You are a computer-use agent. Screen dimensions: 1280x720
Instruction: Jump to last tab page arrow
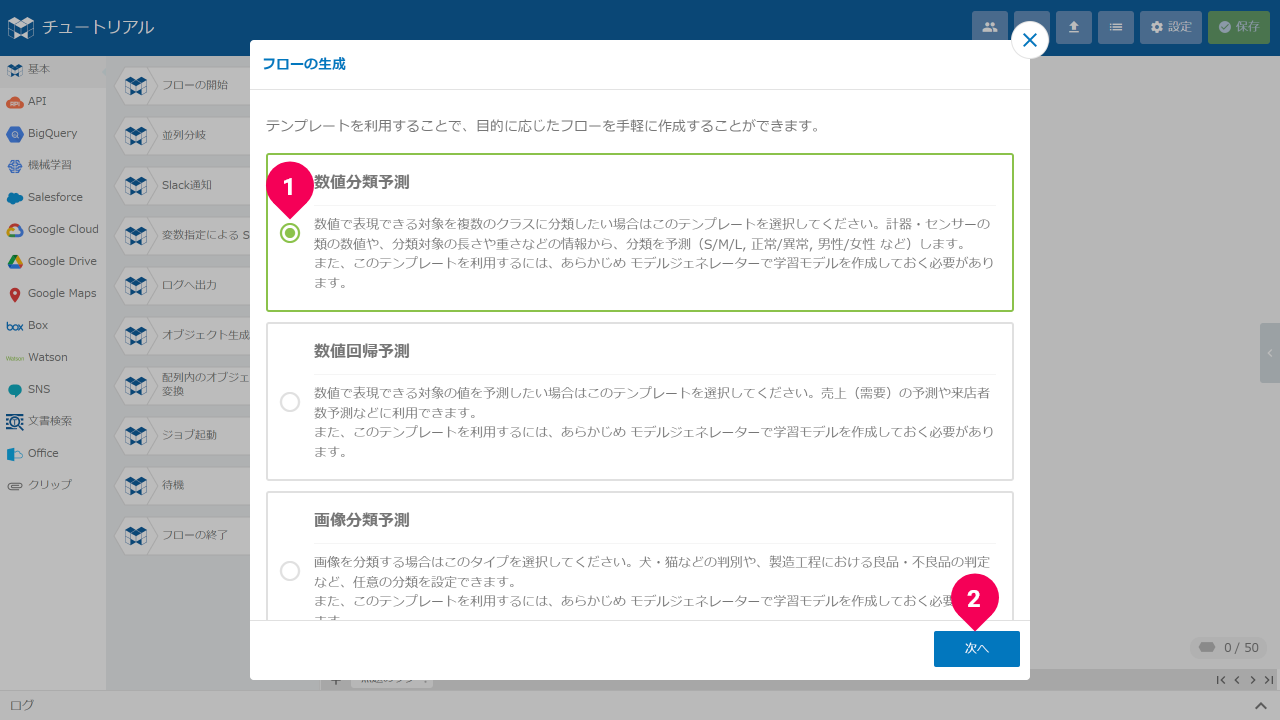coord(1269,680)
